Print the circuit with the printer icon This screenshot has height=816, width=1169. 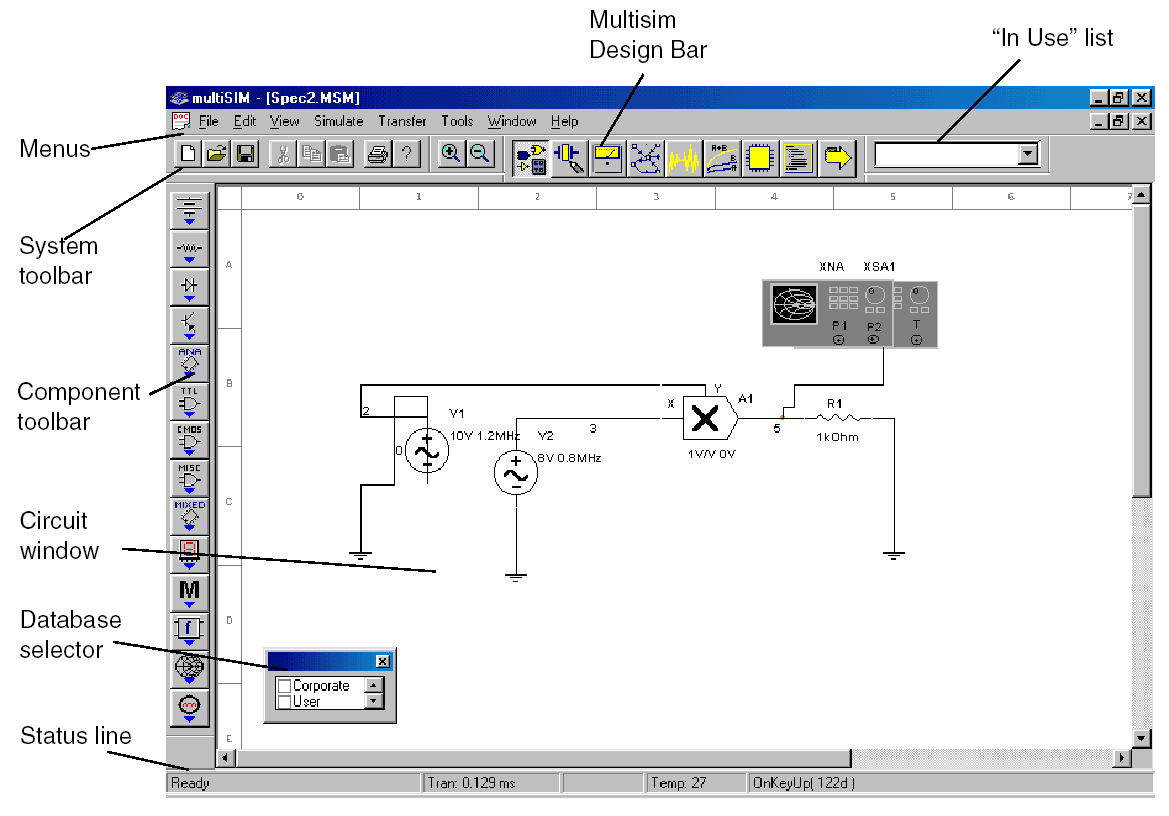point(377,154)
